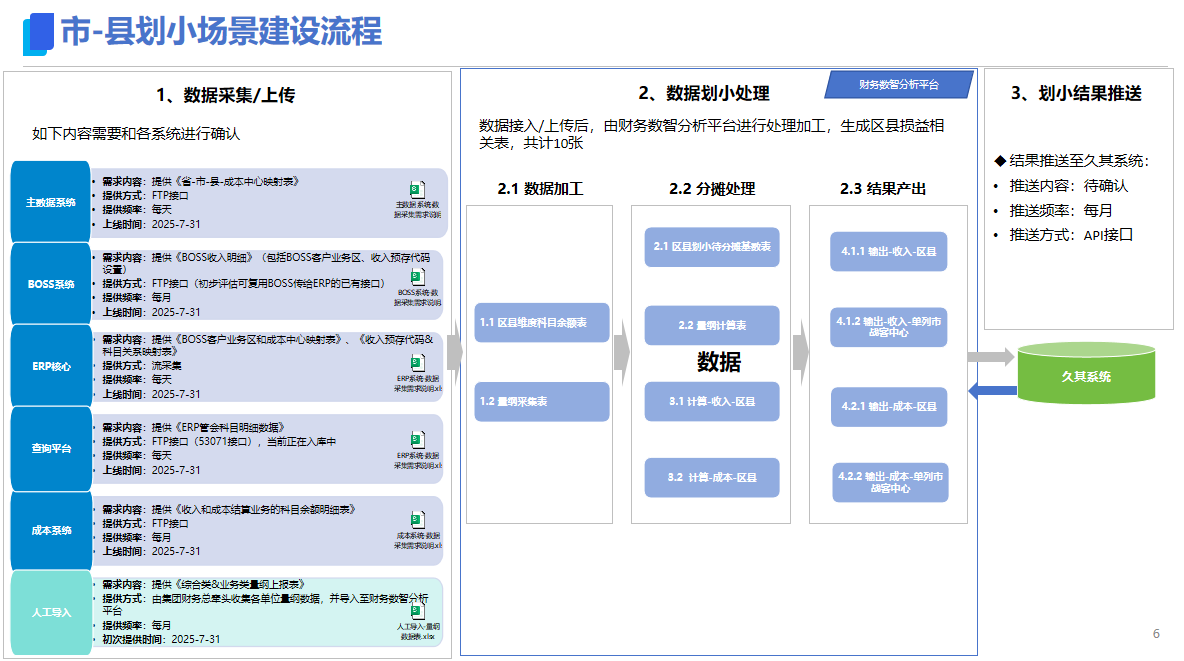
Task: Open the Excel attachment in the 查询平台 row
Action: pyautogui.click(x=418, y=449)
